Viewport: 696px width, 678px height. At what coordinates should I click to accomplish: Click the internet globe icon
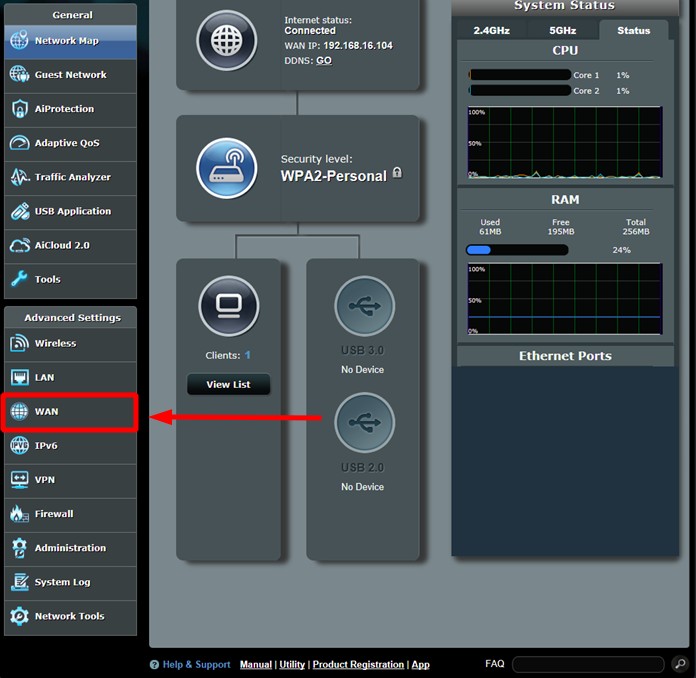(226, 42)
